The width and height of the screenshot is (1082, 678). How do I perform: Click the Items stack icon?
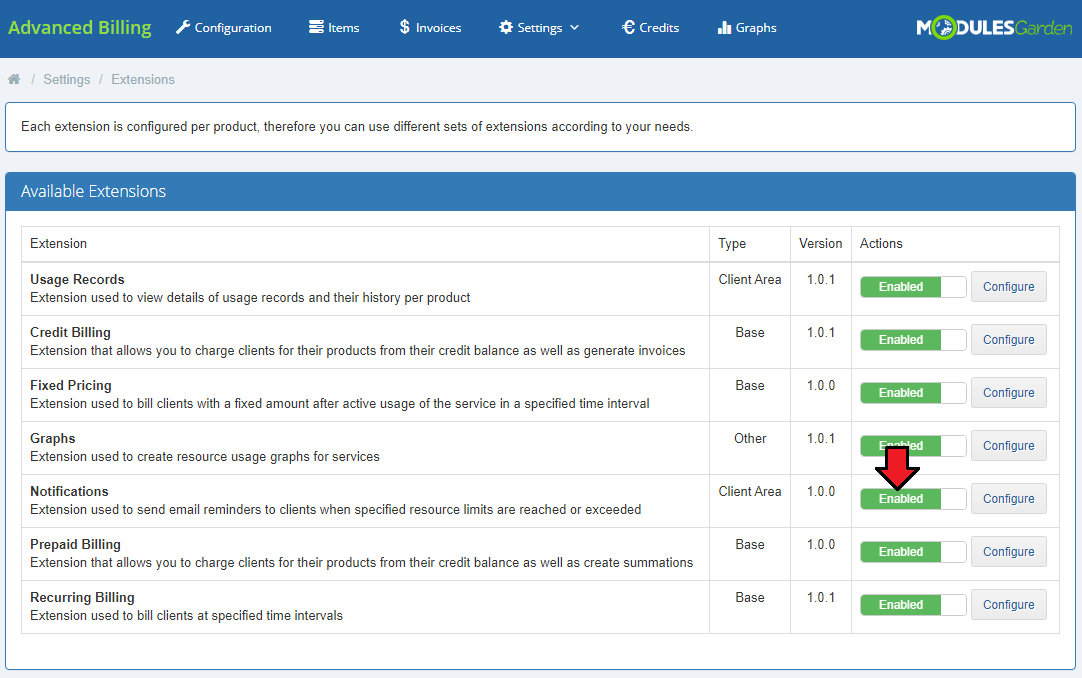pos(316,28)
